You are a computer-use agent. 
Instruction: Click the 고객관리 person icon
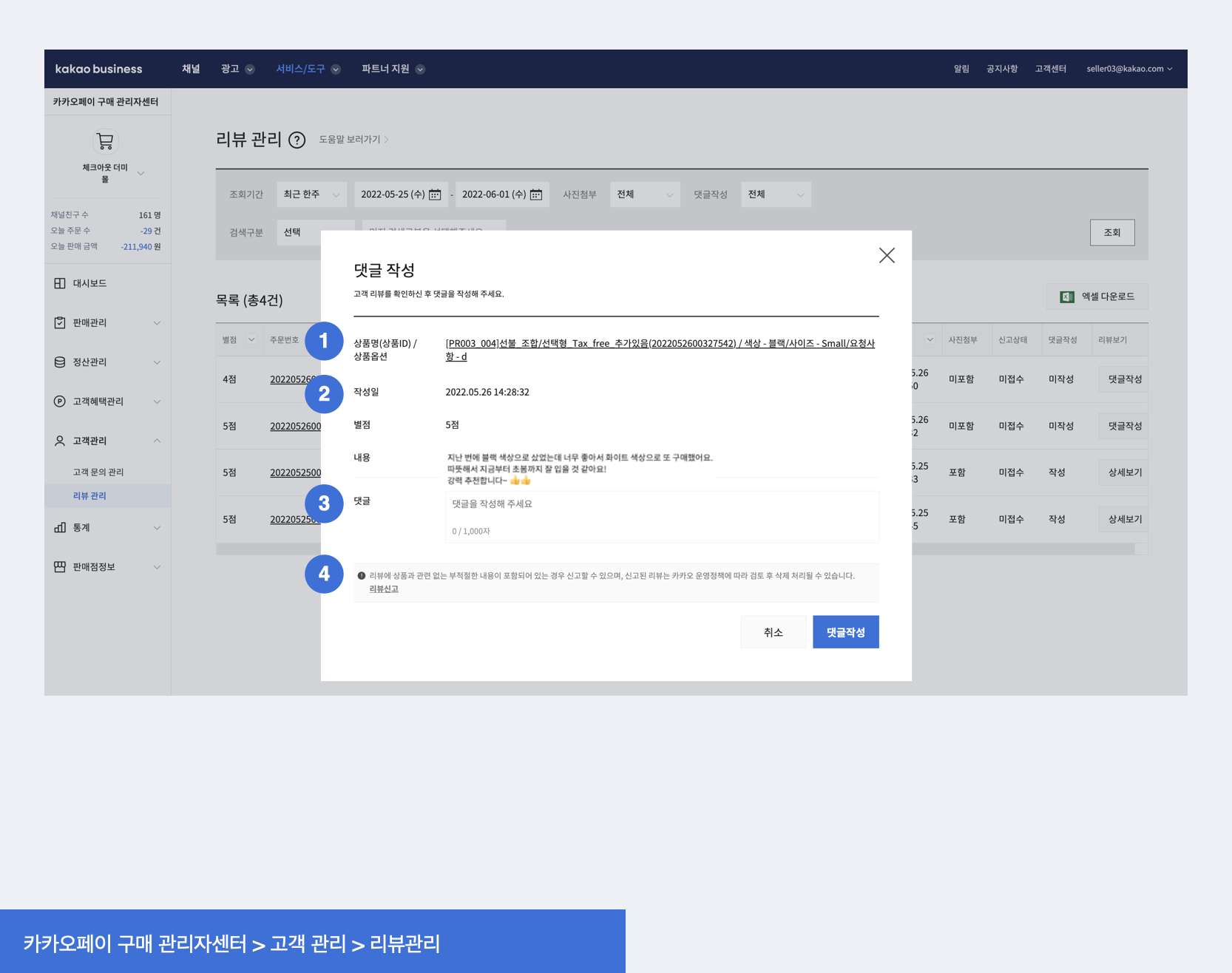60,441
